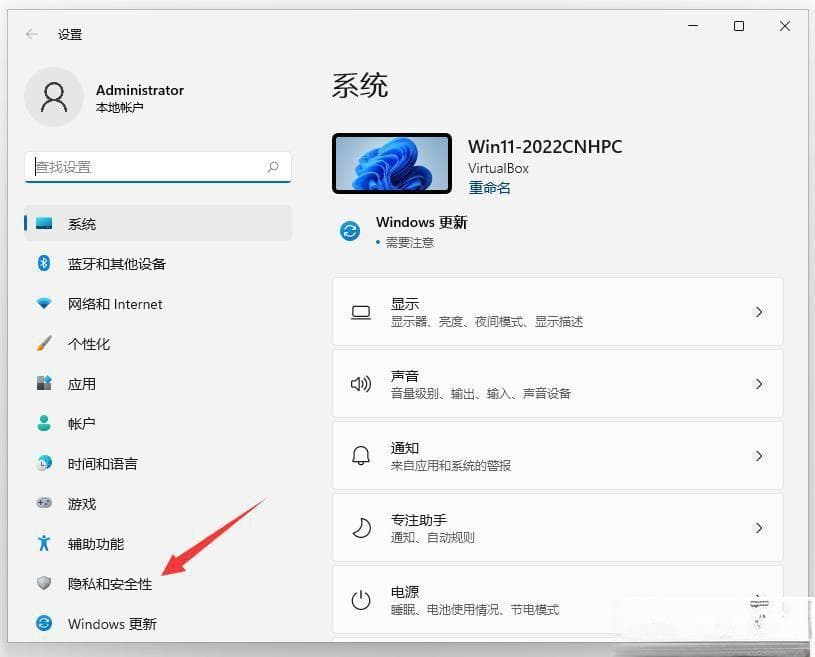Click the 声音 speaker icon

coord(361,384)
